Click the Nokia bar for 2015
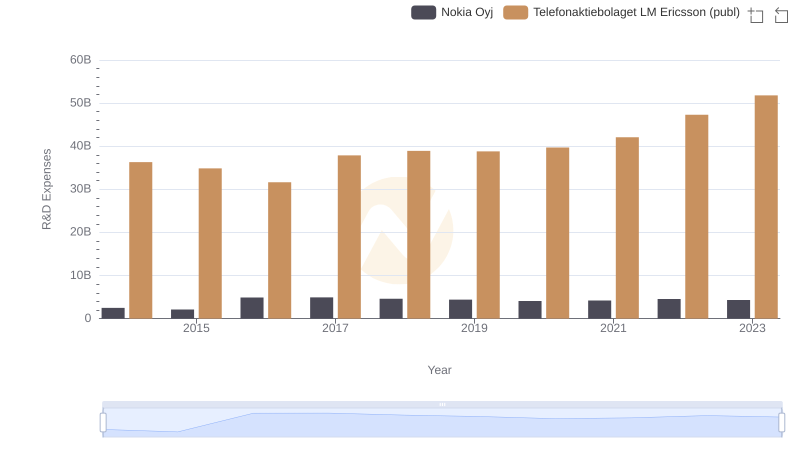Viewport: 800px width, 461px height. pyautogui.click(x=182, y=314)
